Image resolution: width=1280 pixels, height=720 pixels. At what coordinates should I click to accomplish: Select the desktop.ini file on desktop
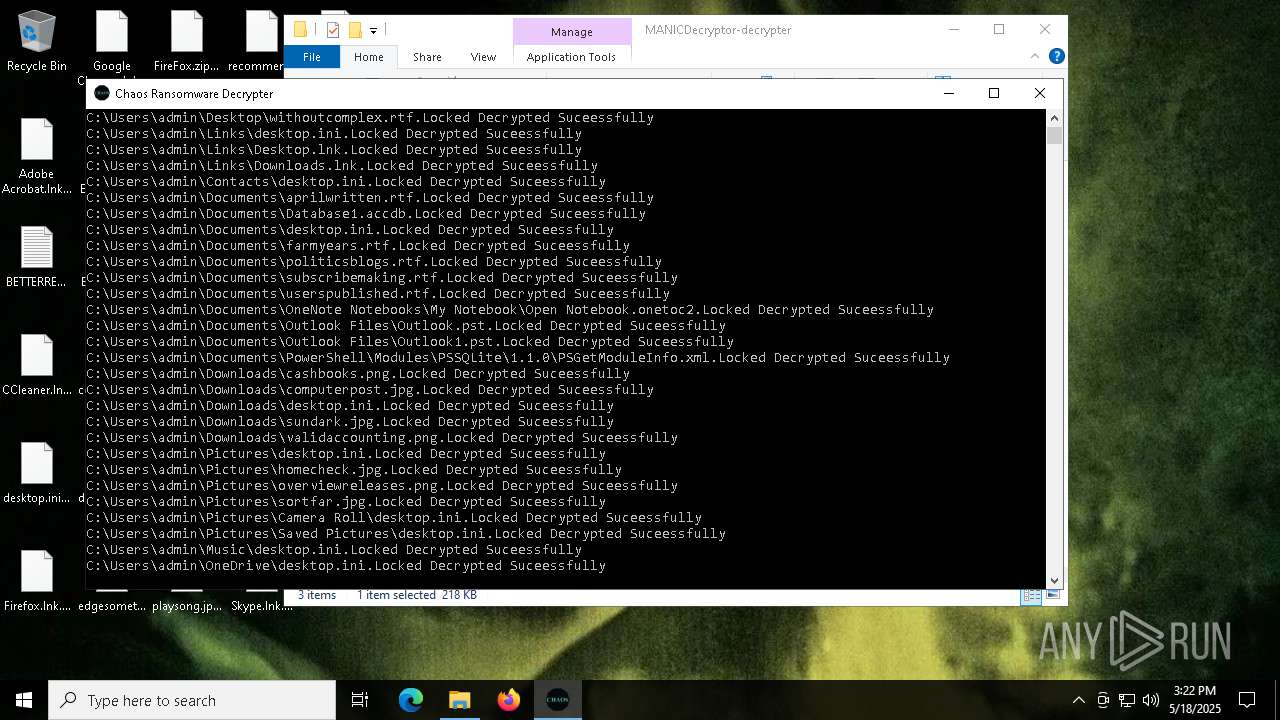coord(37,473)
